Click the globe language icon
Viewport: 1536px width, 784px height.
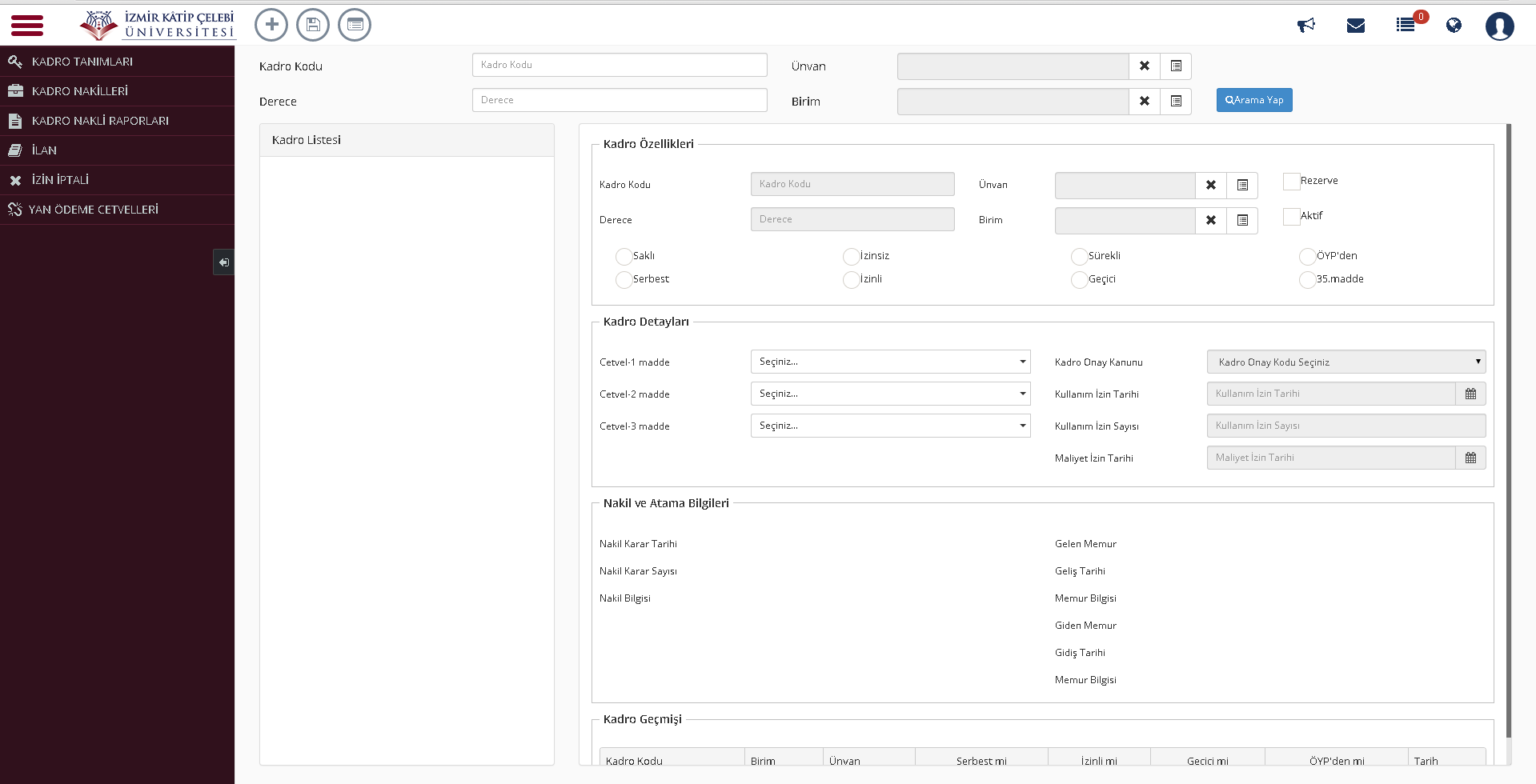pos(1454,26)
